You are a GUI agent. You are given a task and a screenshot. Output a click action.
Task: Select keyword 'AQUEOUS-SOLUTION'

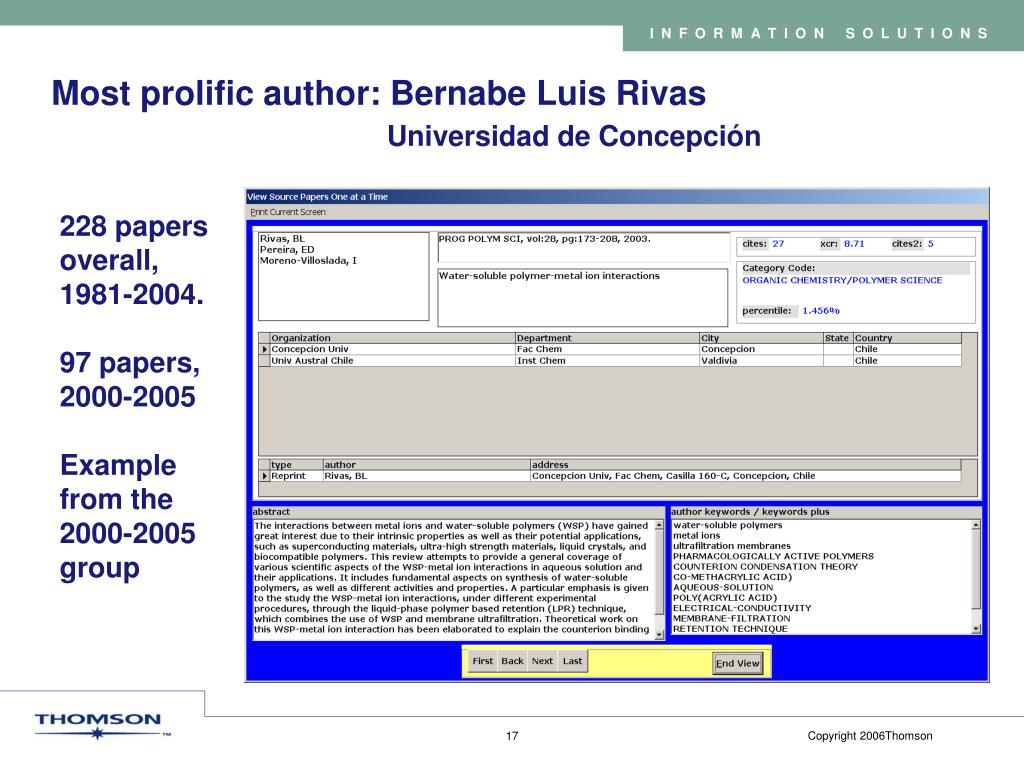point(723,587)
